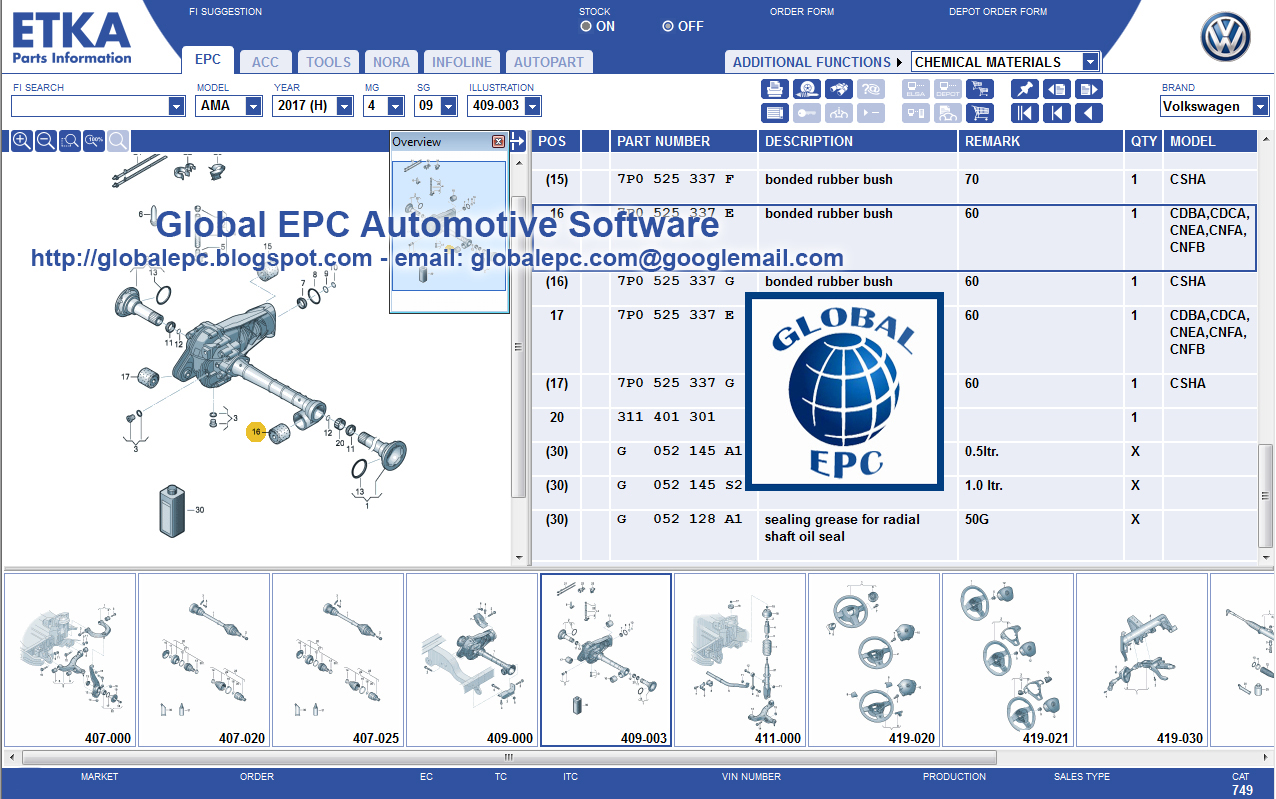Click the DEPOT ORDER FORM link
This screenshot has height=799, width=1276.
pos(998,12)
